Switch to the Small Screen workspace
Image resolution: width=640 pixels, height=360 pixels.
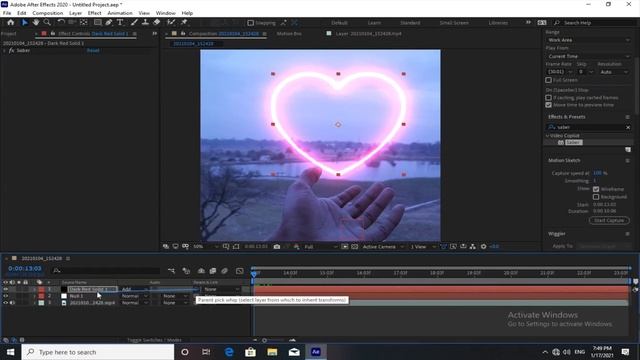click(454, 23)
